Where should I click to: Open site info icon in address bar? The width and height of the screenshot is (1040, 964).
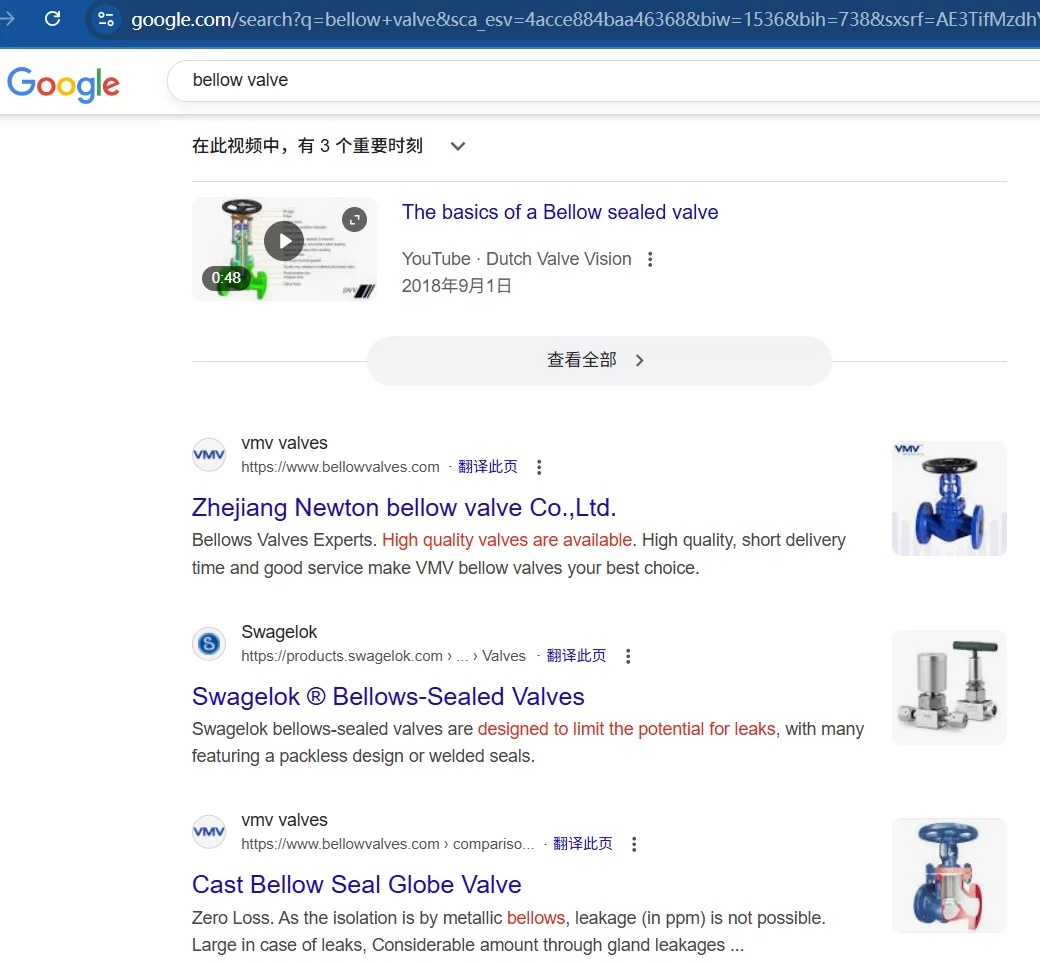(x=106, y=19)
